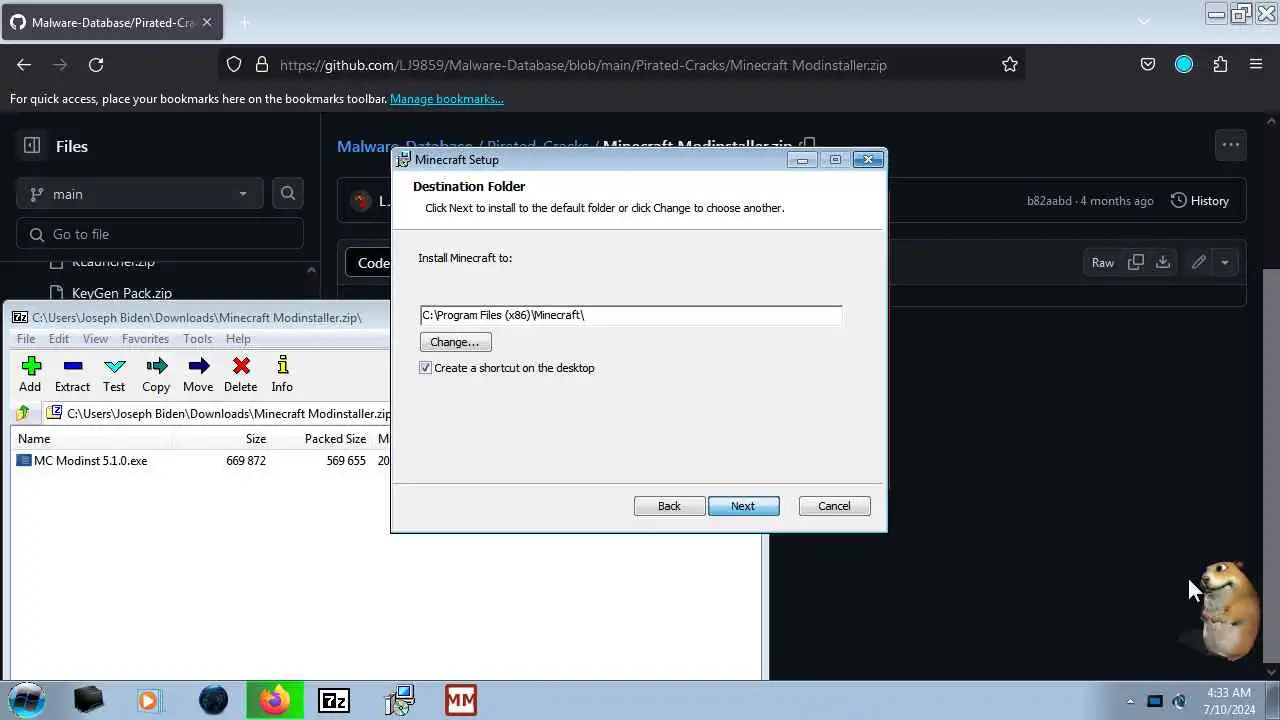
Task: Open the 7-Zip Edit menu
Action: click(x=59, y=339)
